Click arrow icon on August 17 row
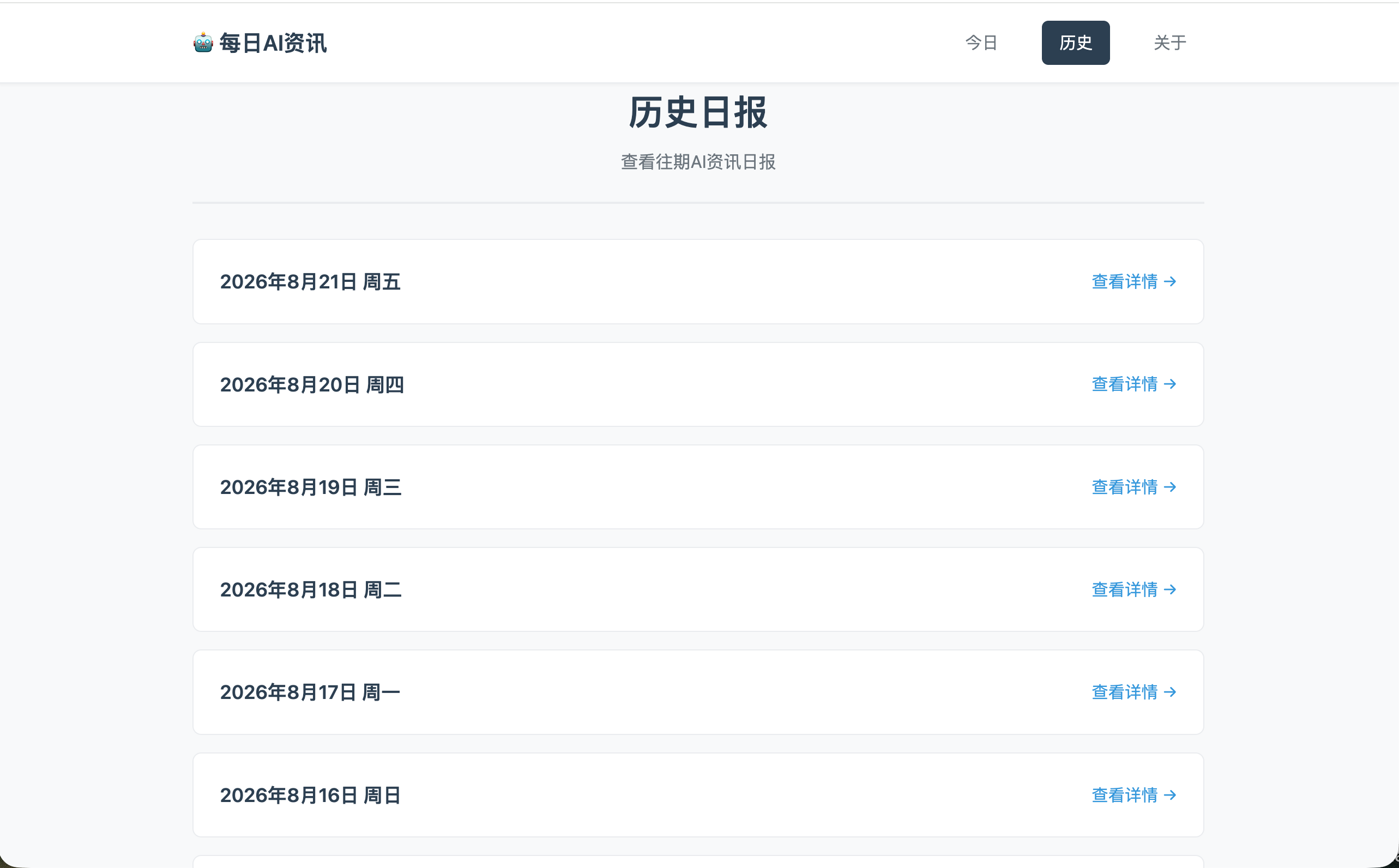 (1170, 692)
